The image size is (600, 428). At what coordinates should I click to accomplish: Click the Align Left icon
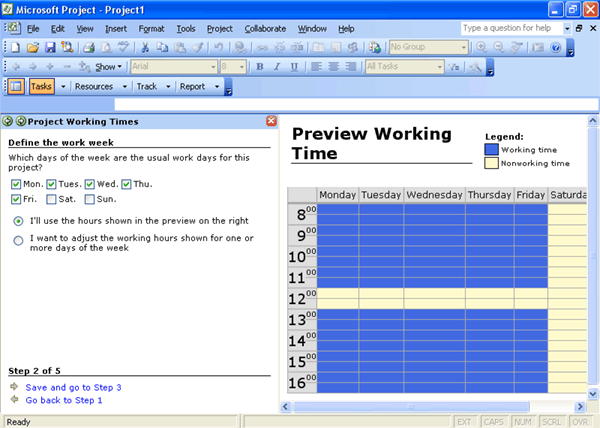tap(316, 67)
